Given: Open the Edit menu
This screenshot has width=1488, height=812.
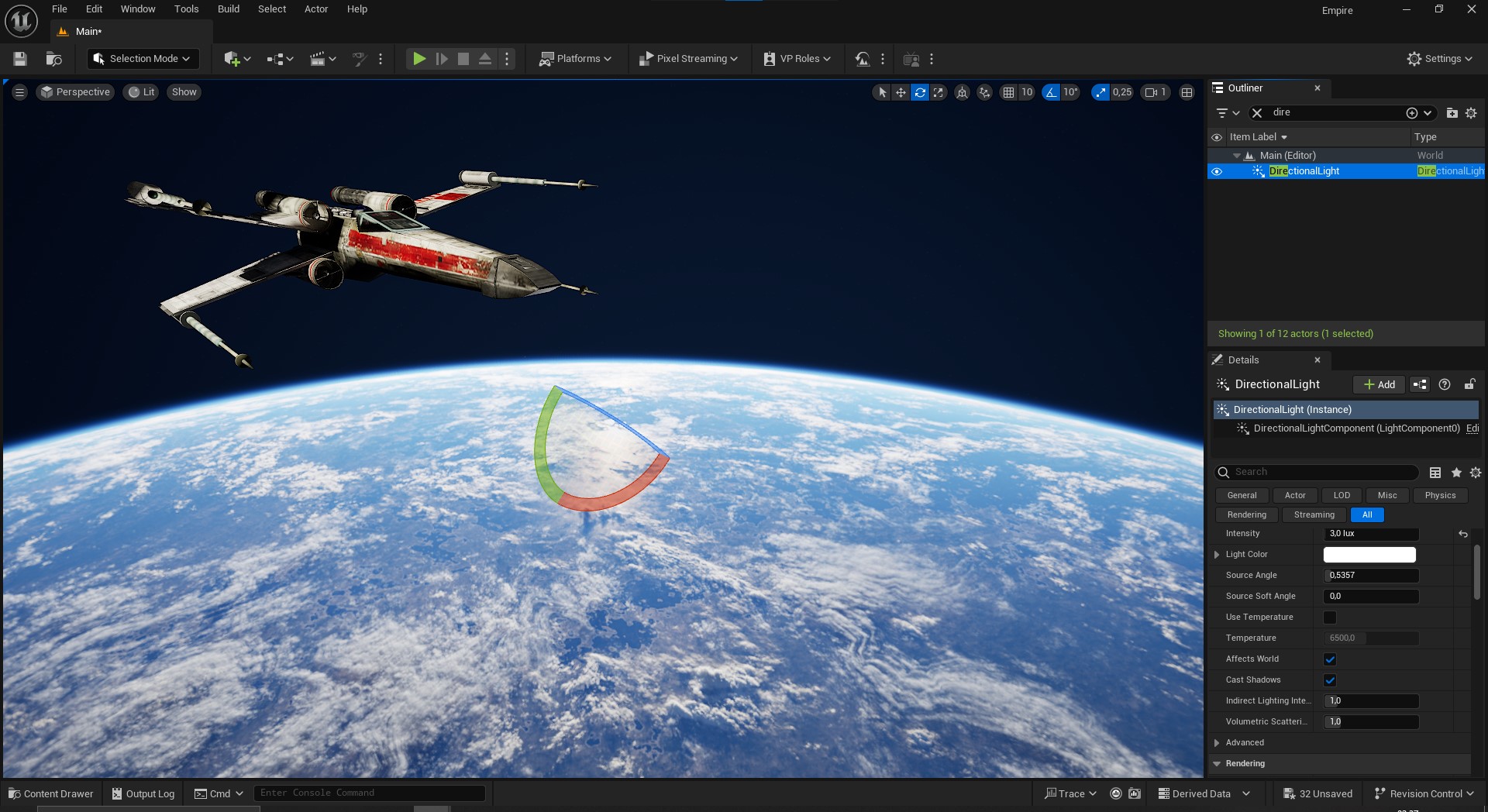Looking at the screenshot, I should tap(94, 9).
